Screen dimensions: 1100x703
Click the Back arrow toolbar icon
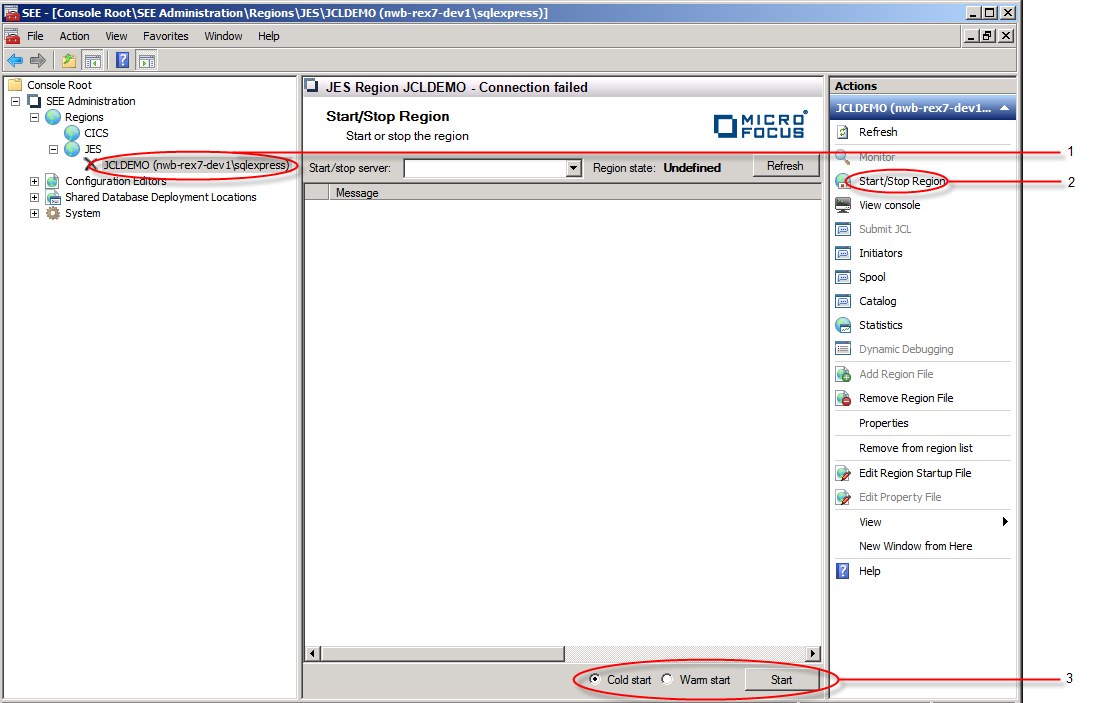click(15, 60)
